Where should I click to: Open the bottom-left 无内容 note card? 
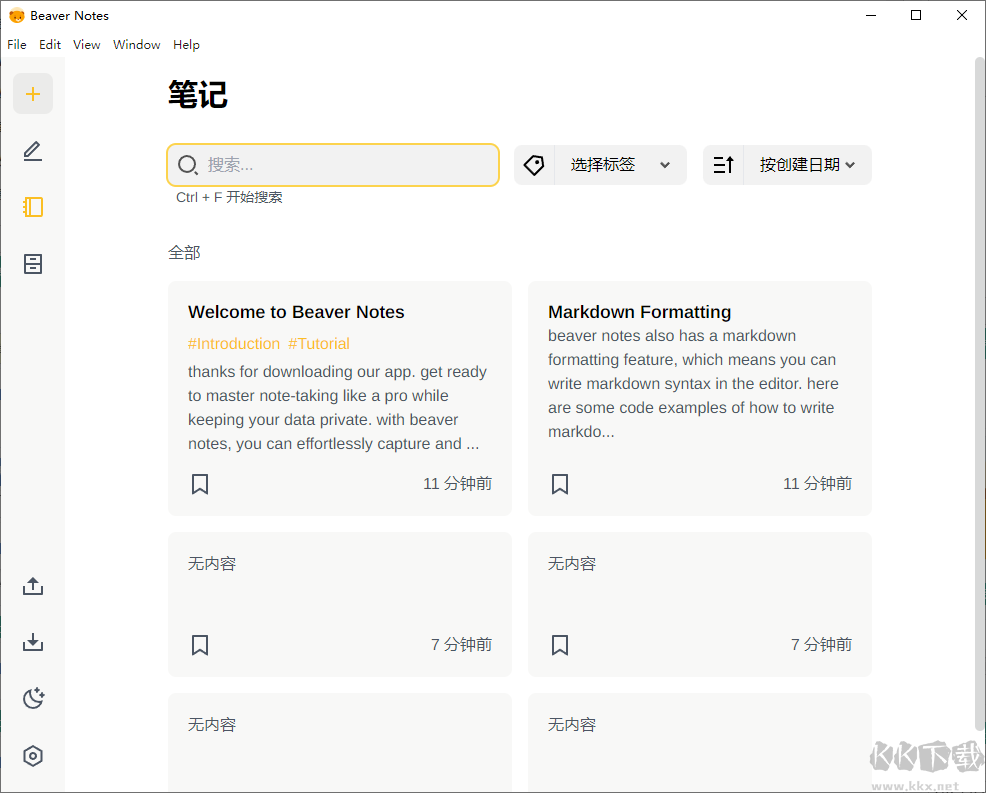tap(340, 742)
